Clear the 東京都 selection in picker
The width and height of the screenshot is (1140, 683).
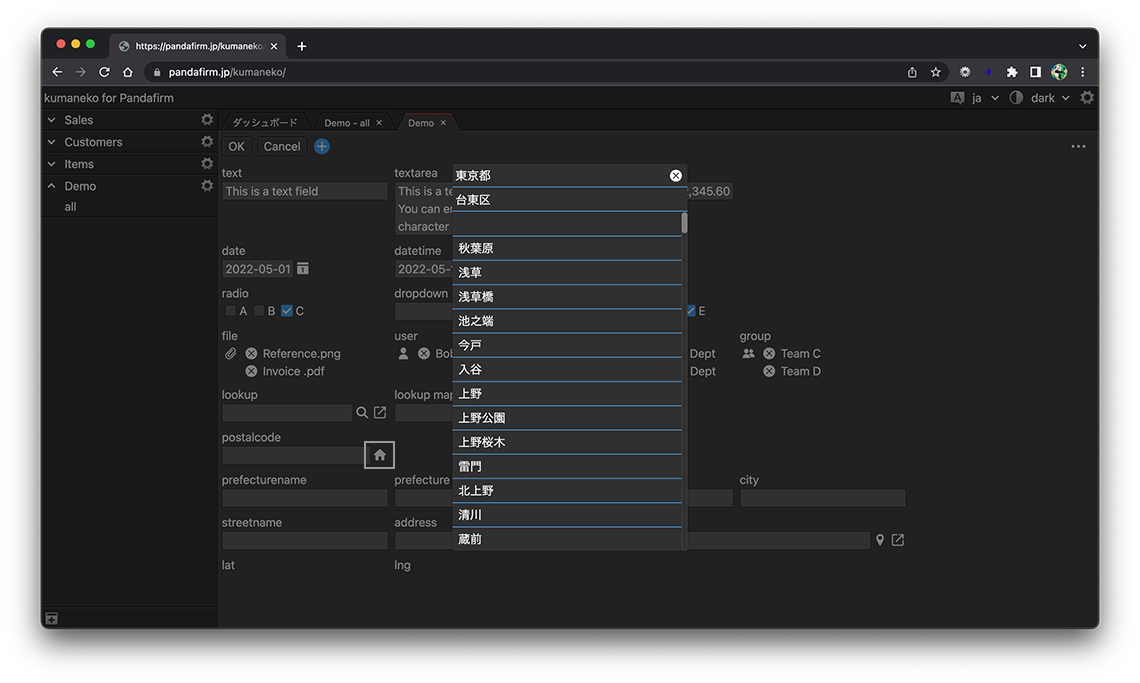coord(675,176)
